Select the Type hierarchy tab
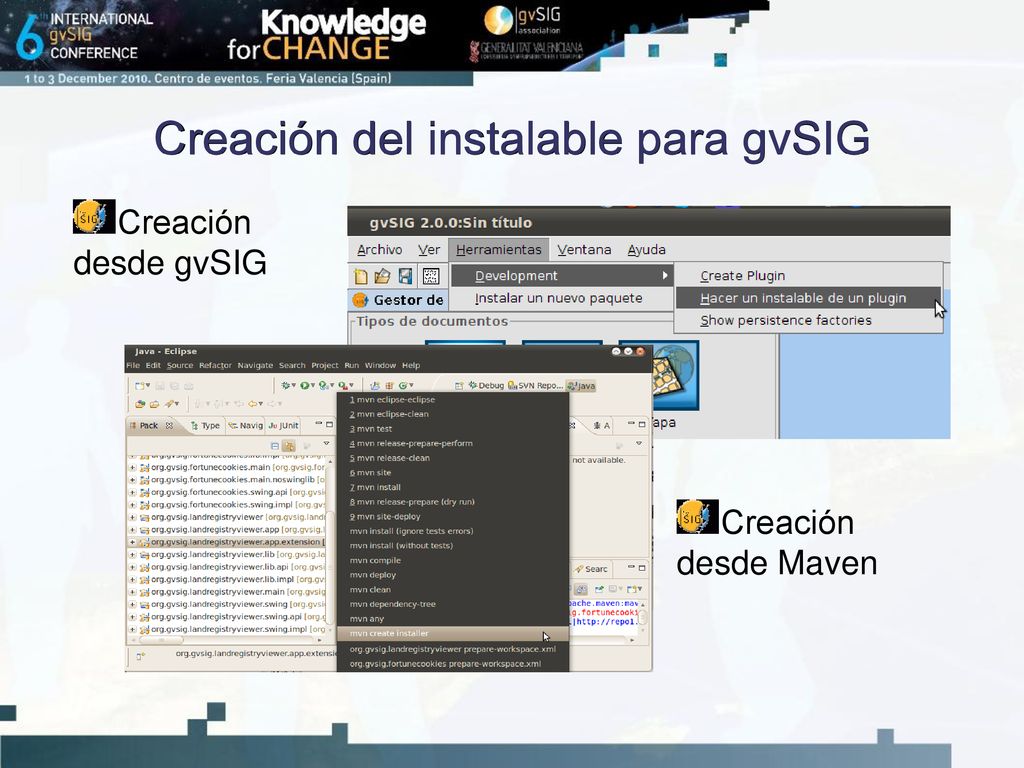Viewport: 1024px width, 768px height. pyautogui.click(x=204, y=425)
